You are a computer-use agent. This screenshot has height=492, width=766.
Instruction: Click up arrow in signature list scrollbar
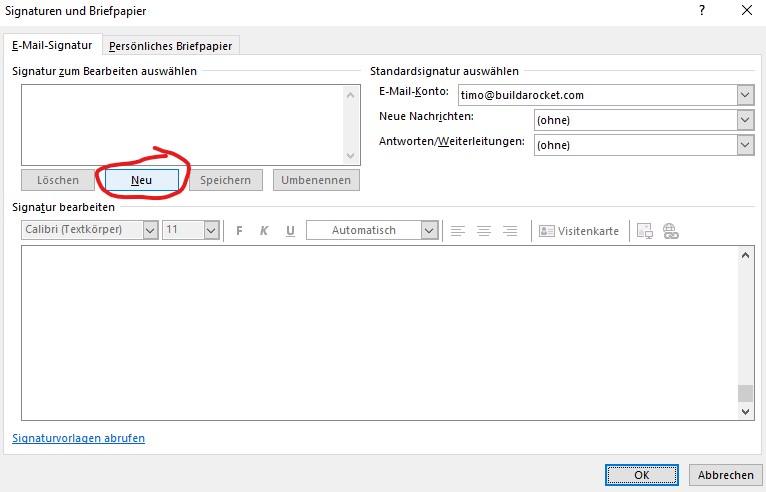(x=350, y=95)
